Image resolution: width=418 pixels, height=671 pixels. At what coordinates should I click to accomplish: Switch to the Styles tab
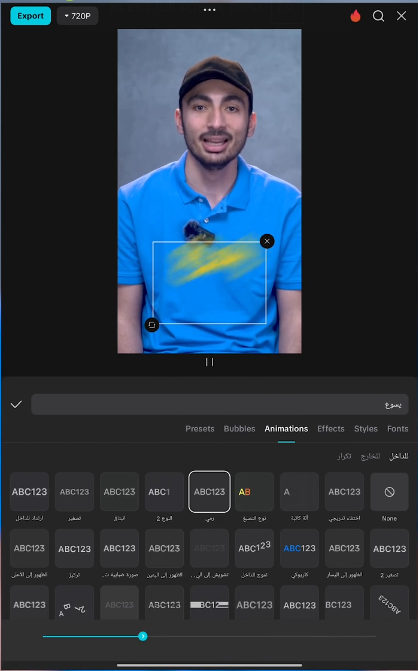click(366, 429)
